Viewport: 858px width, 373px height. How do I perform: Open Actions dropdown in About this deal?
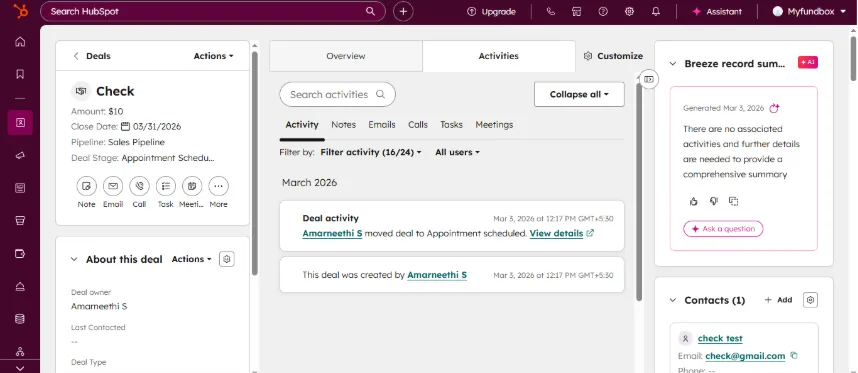[192, 259]
